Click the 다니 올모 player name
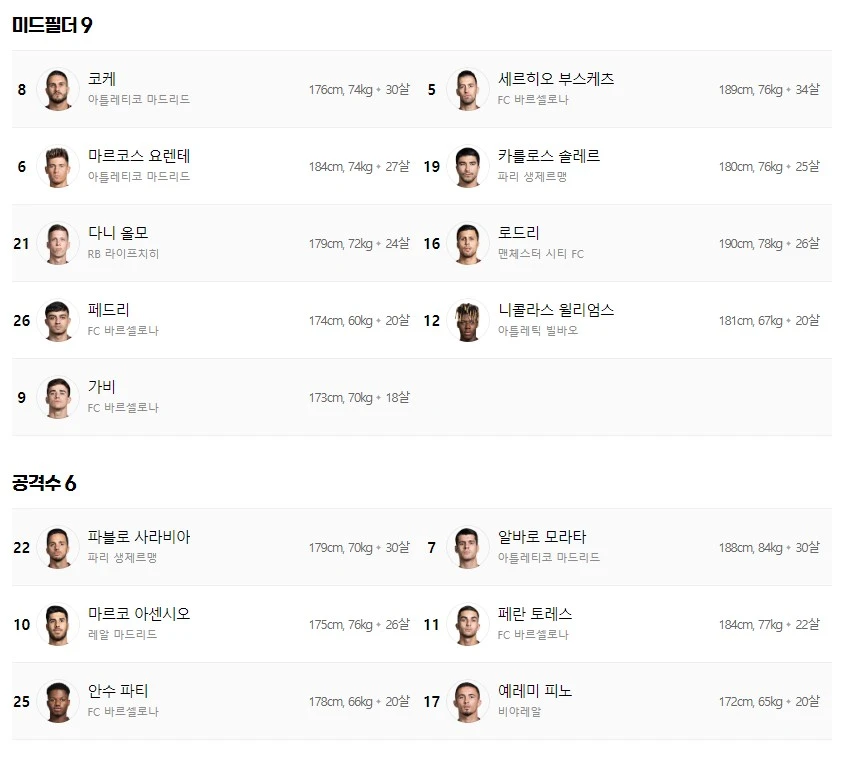 (118, 233)
